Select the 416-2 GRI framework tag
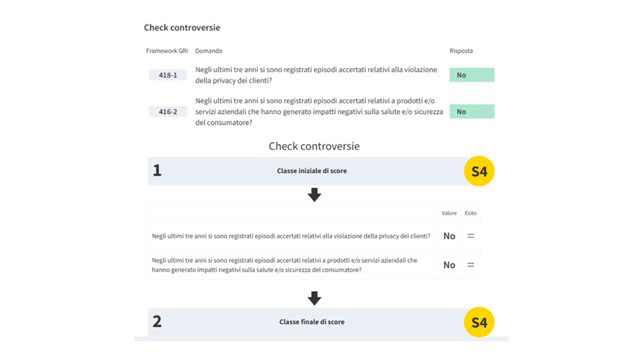643x361 pixels. coord(168,112)
